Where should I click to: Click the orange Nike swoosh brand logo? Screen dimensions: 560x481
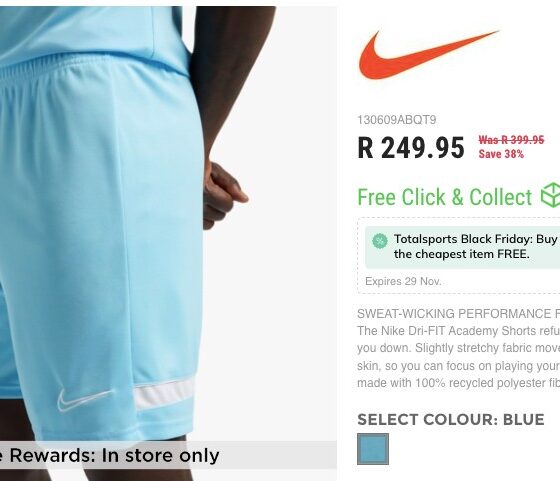429,55
